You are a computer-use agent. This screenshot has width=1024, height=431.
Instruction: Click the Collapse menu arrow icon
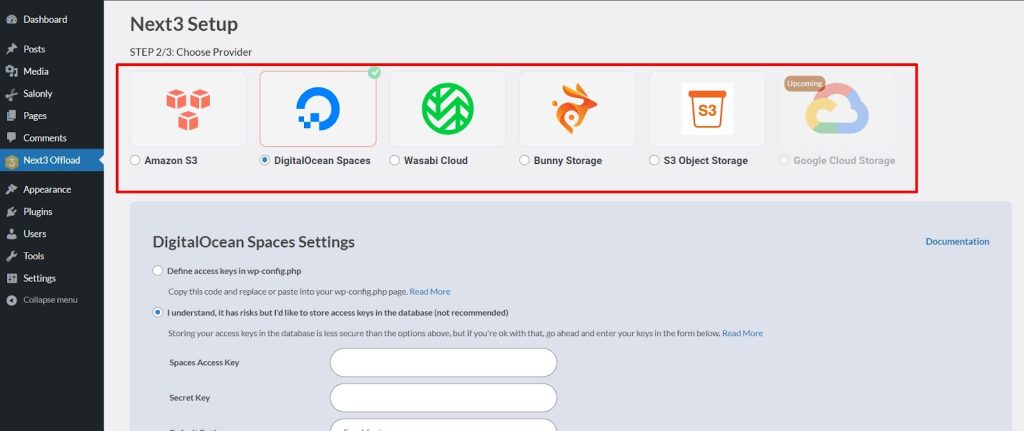pyautogui.click(x=11, y=300)
